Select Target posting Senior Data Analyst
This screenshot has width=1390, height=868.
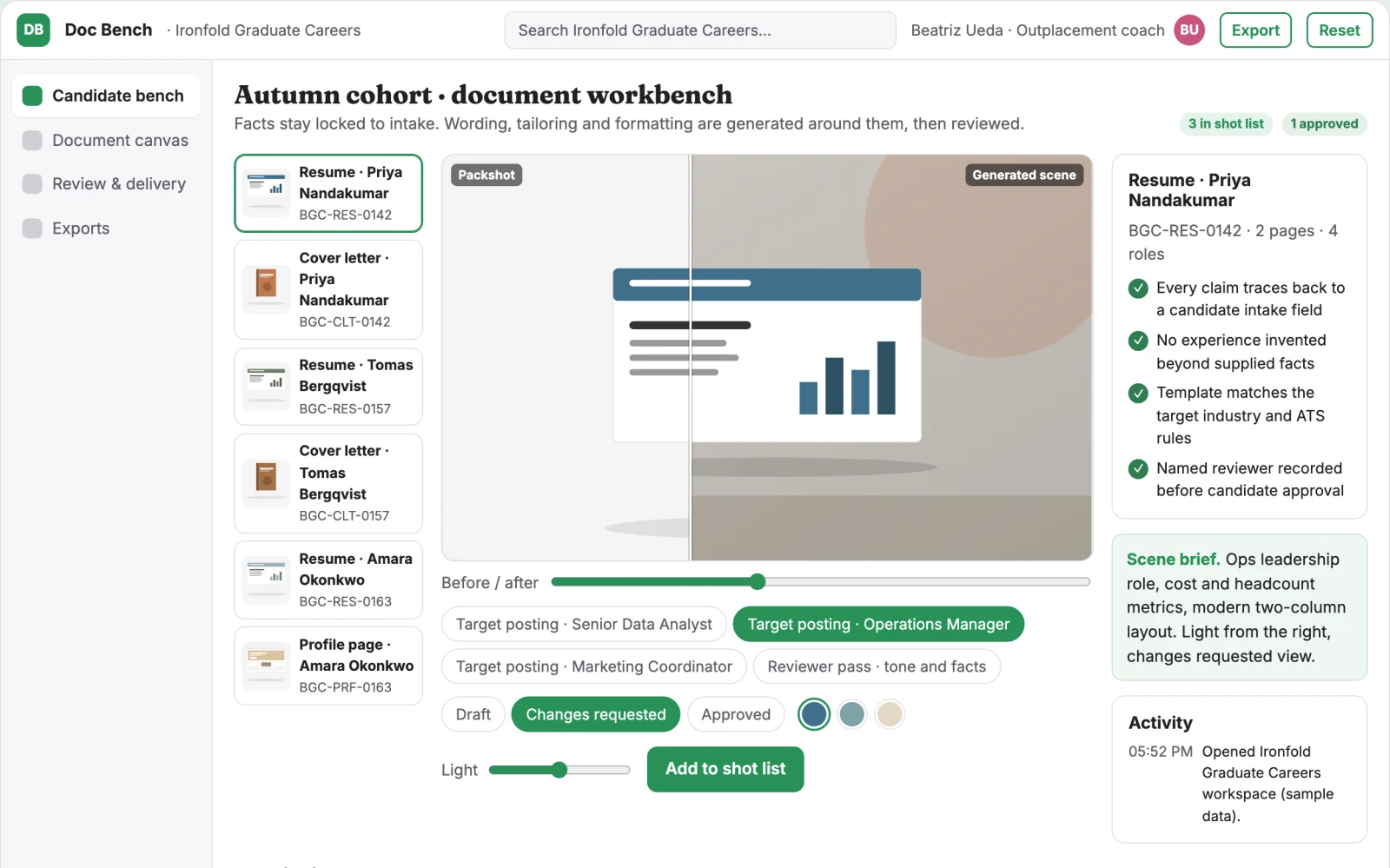[584, 625]
